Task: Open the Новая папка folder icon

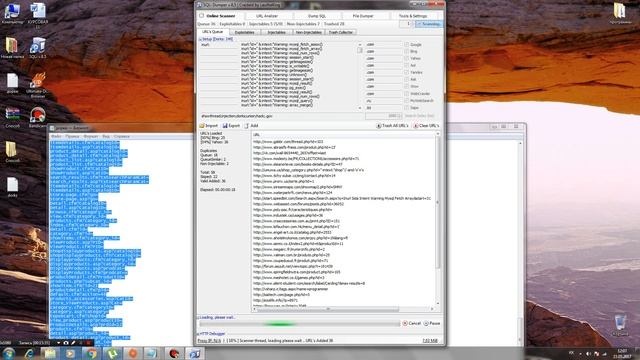Action: [12, 48]
